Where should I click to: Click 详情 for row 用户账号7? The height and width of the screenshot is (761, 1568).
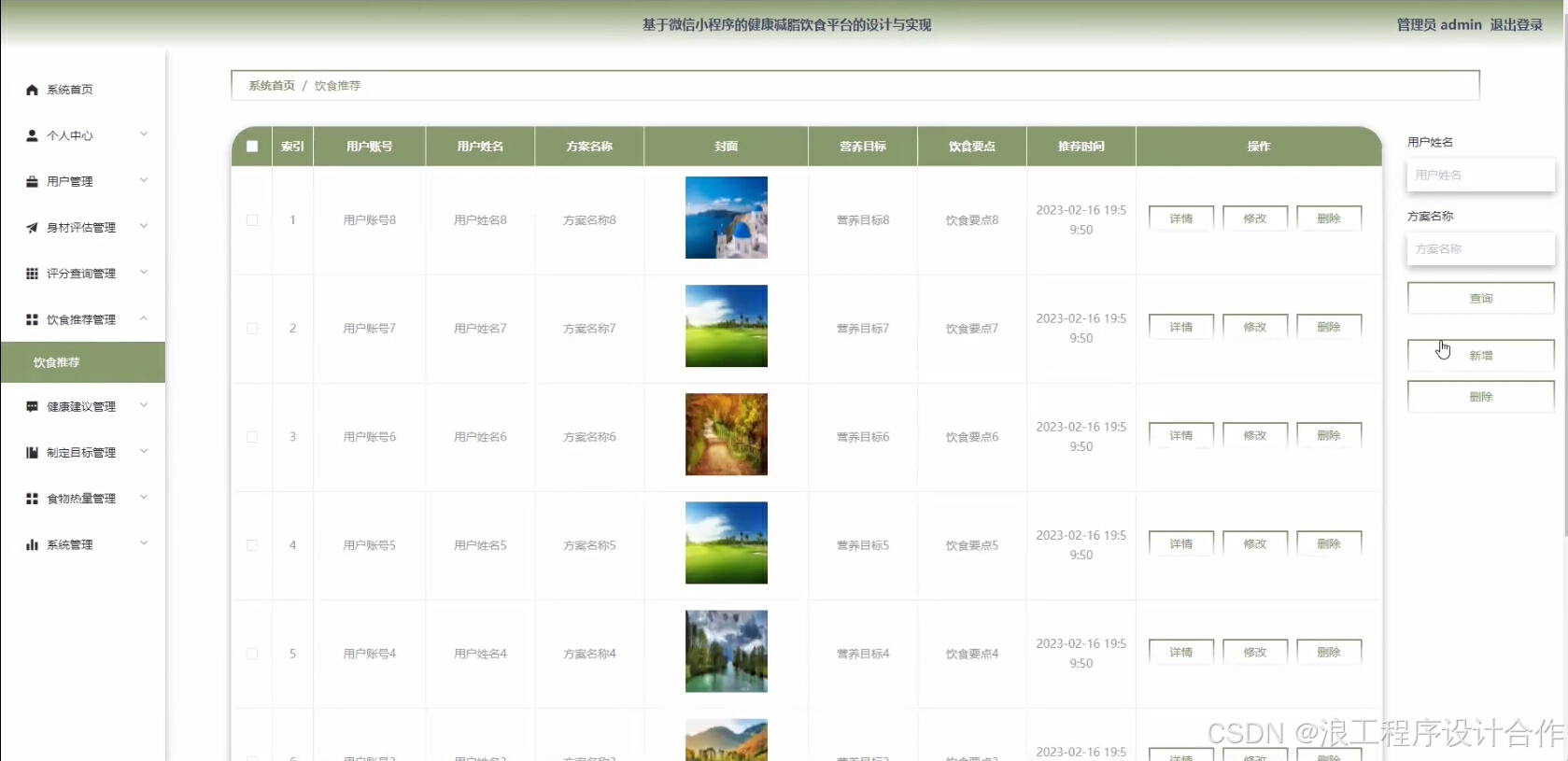pyautogui.click(x=1181, y=327)
